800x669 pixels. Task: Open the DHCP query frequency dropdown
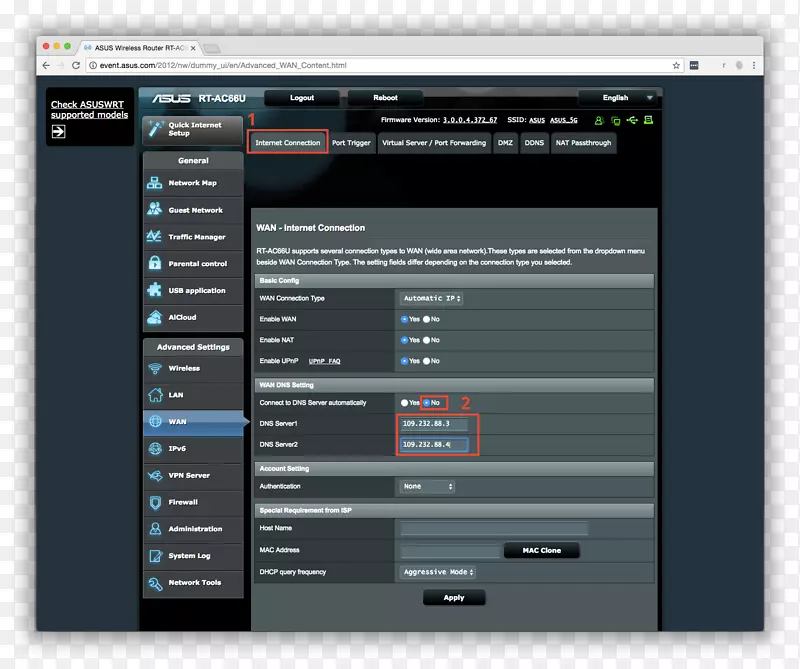[438, 572]
